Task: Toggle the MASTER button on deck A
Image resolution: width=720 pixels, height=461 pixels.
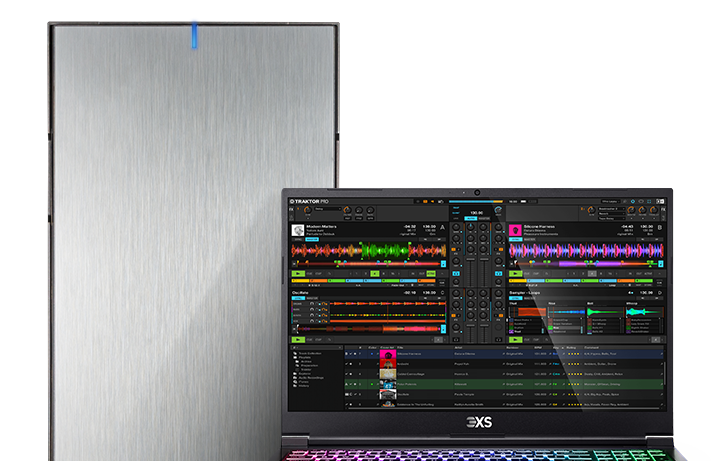Action: point(312,239)
